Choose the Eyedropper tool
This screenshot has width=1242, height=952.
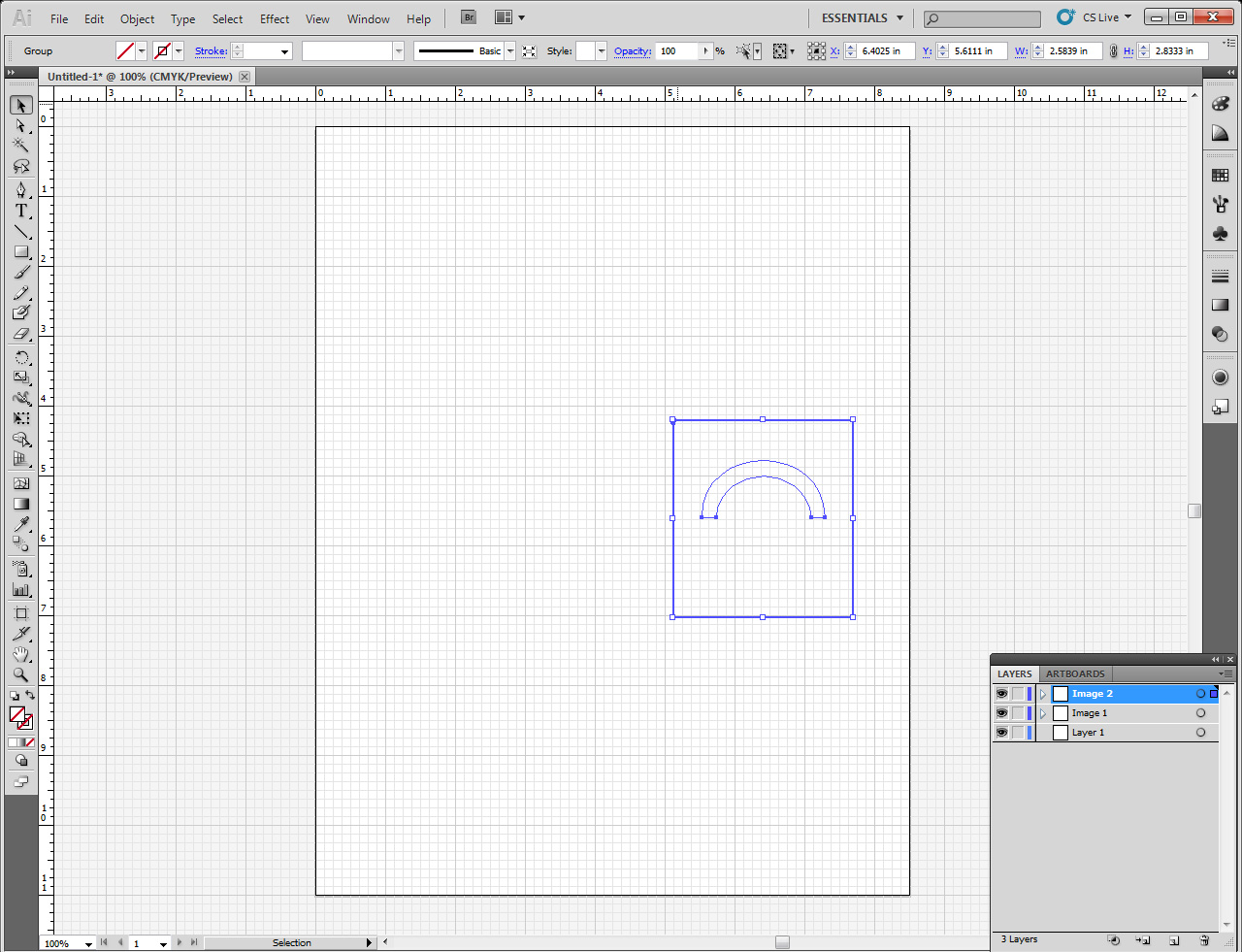pos(21,524)
